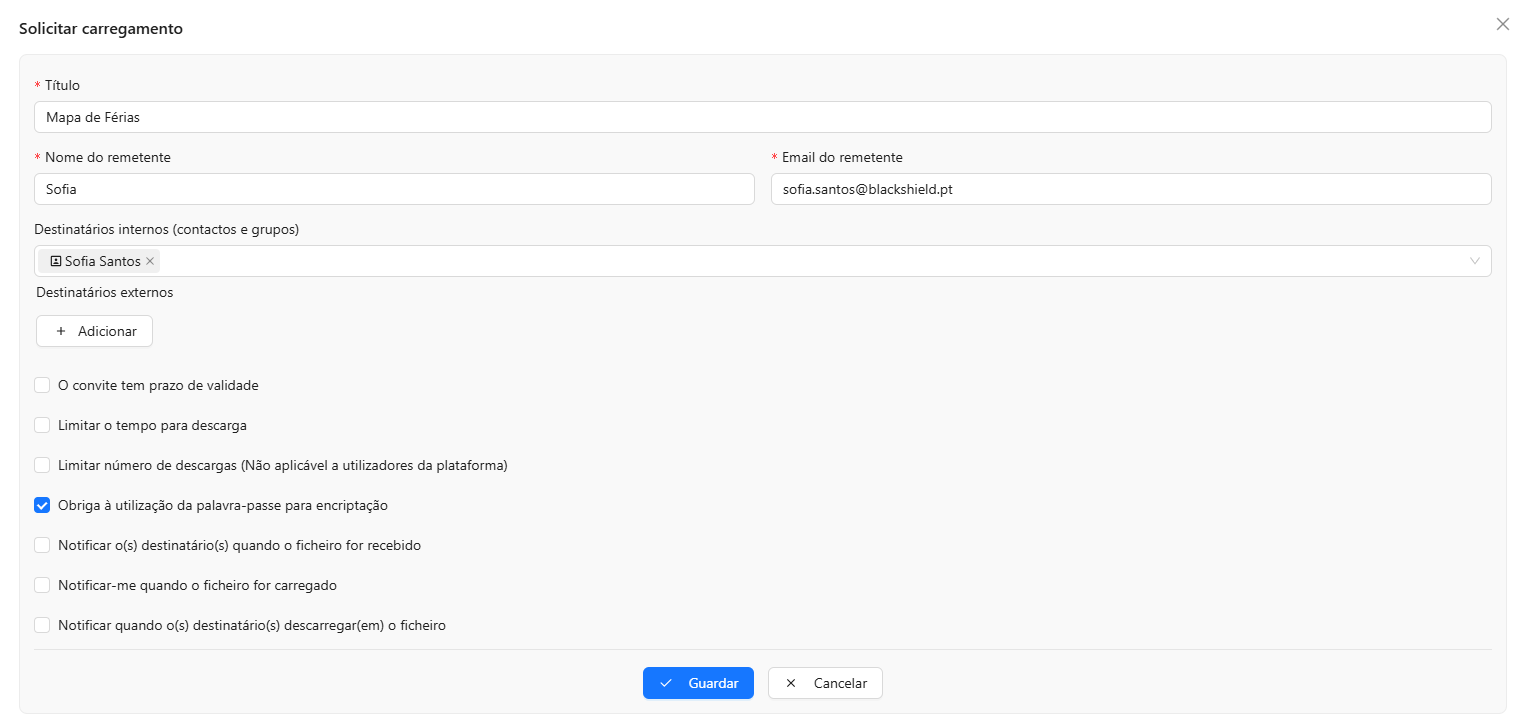Check notify when recipients download the file
The image size is (1524, 725).
[42, 625]
